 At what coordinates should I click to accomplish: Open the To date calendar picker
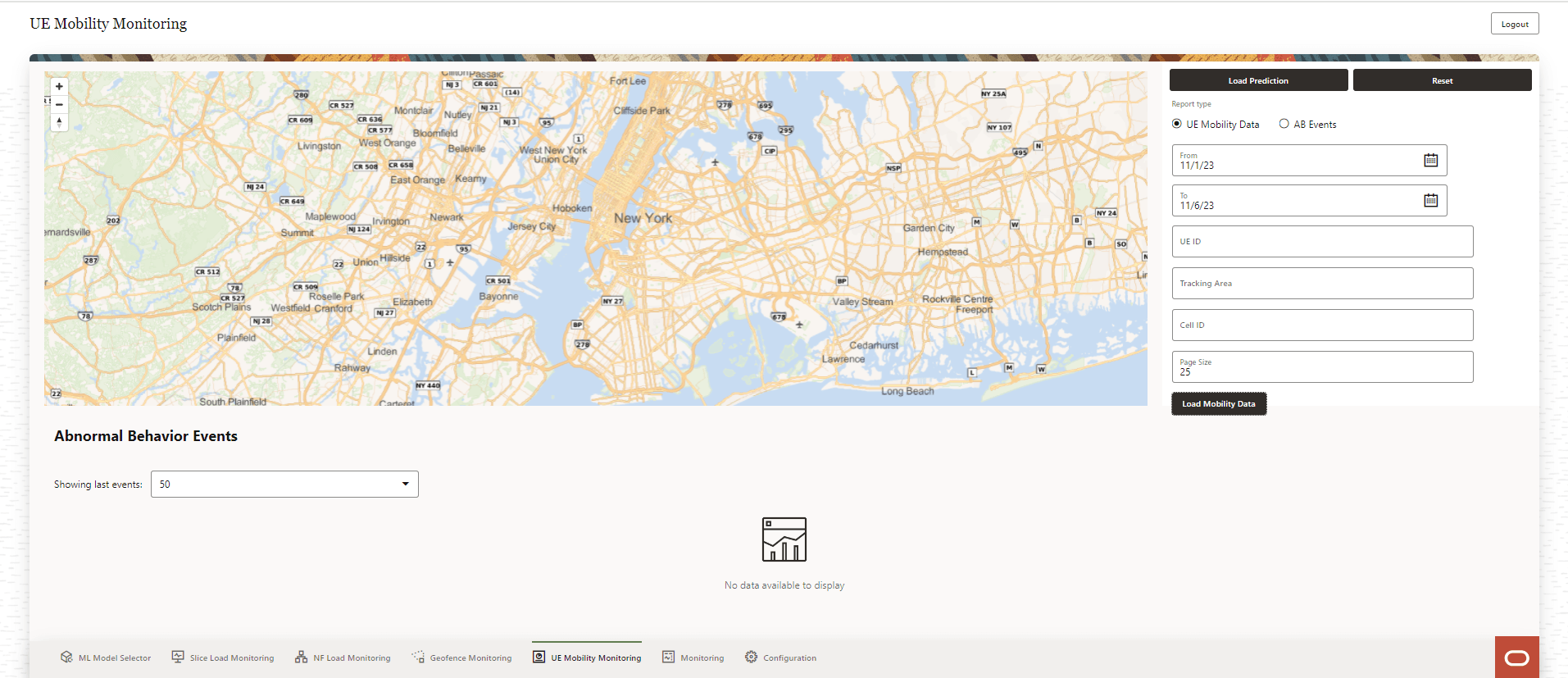point(1430,200)
